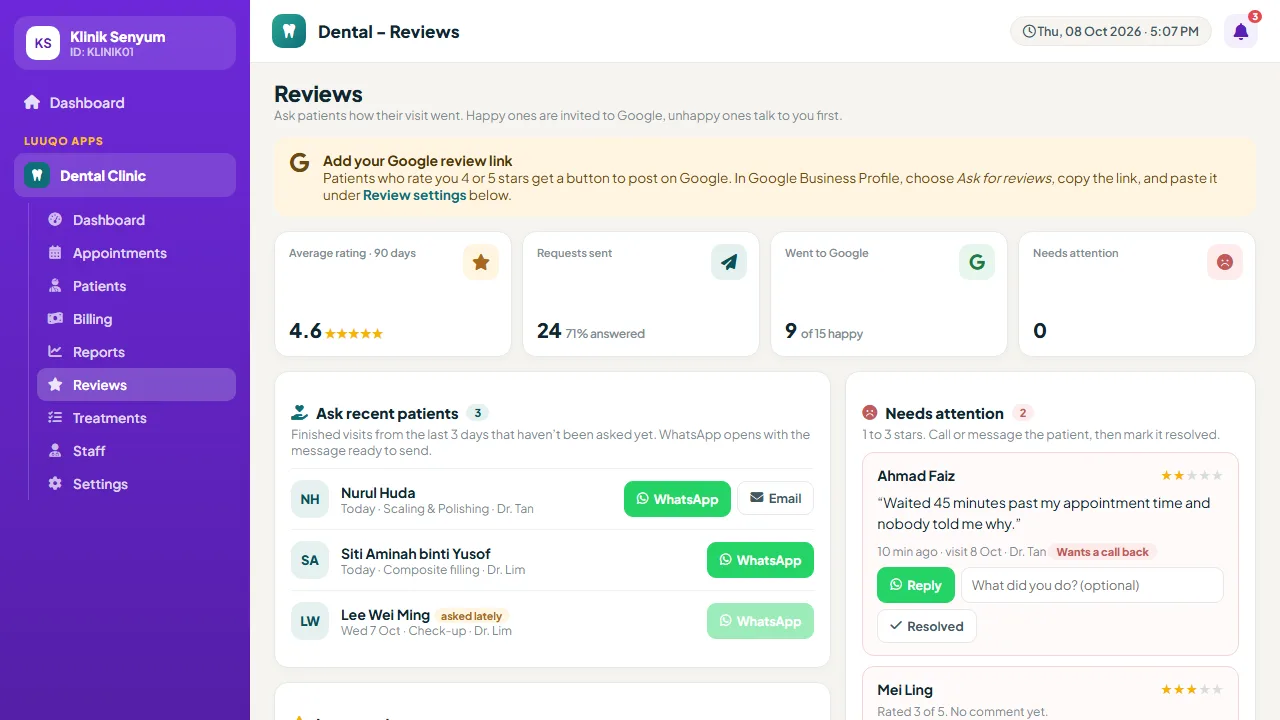The image size is (1280, 720).
Task: Open Settings in the sidebar
Action: point(136,484)
